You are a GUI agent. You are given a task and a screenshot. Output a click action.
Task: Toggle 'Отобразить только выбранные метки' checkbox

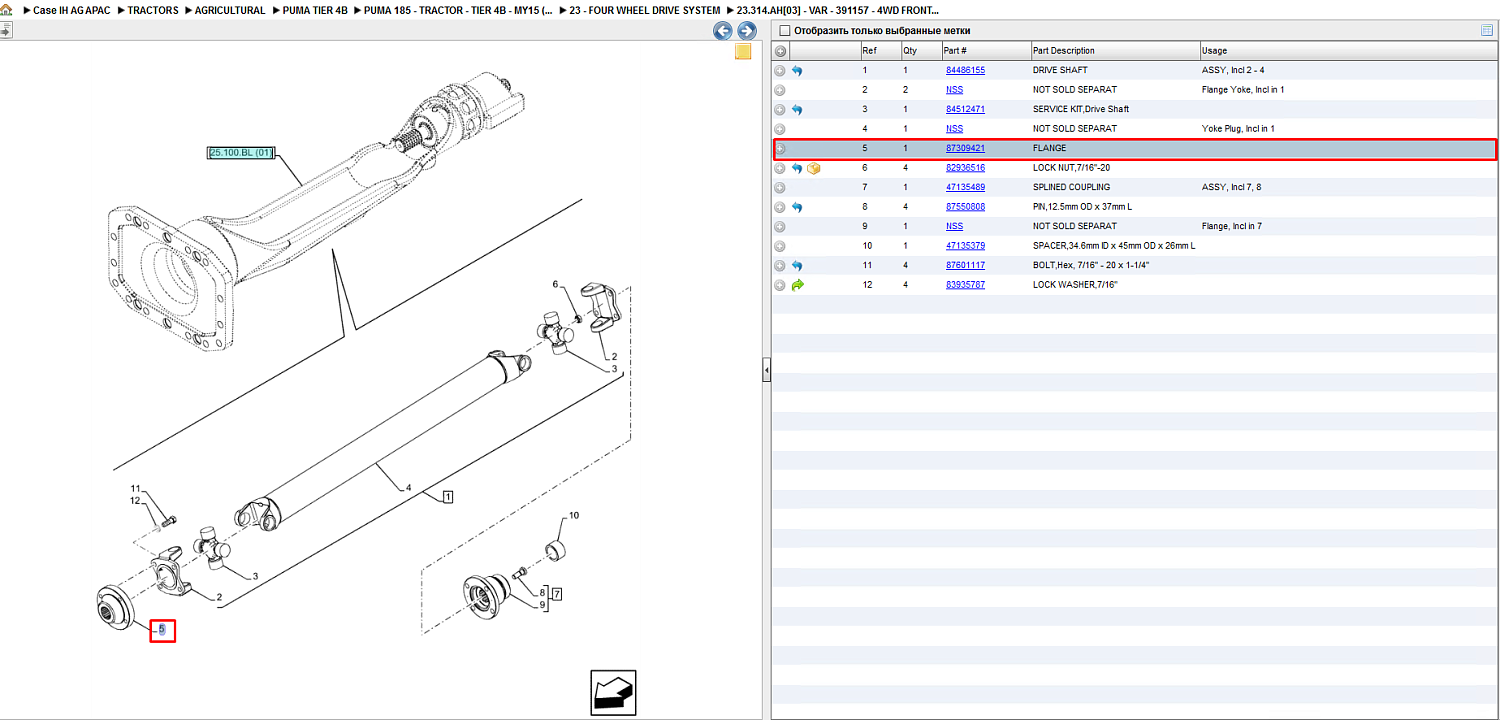pos(784,30)
